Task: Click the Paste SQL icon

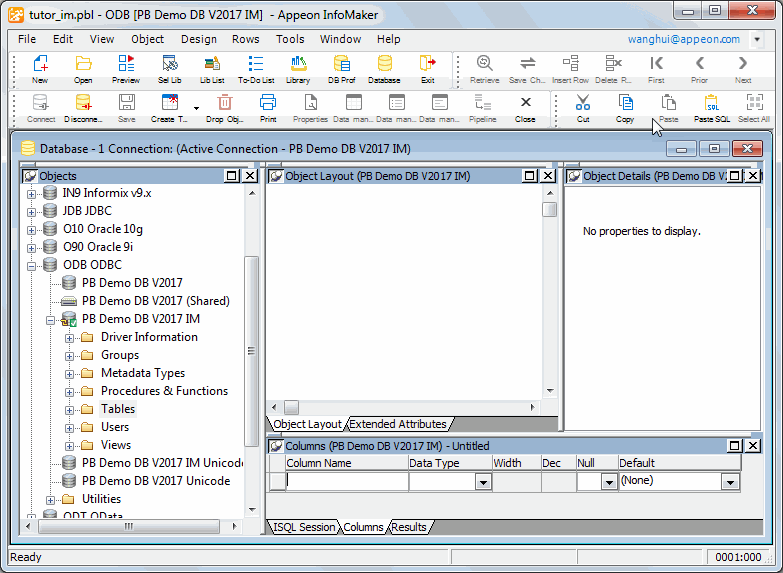Action: [x=711, y=107]
